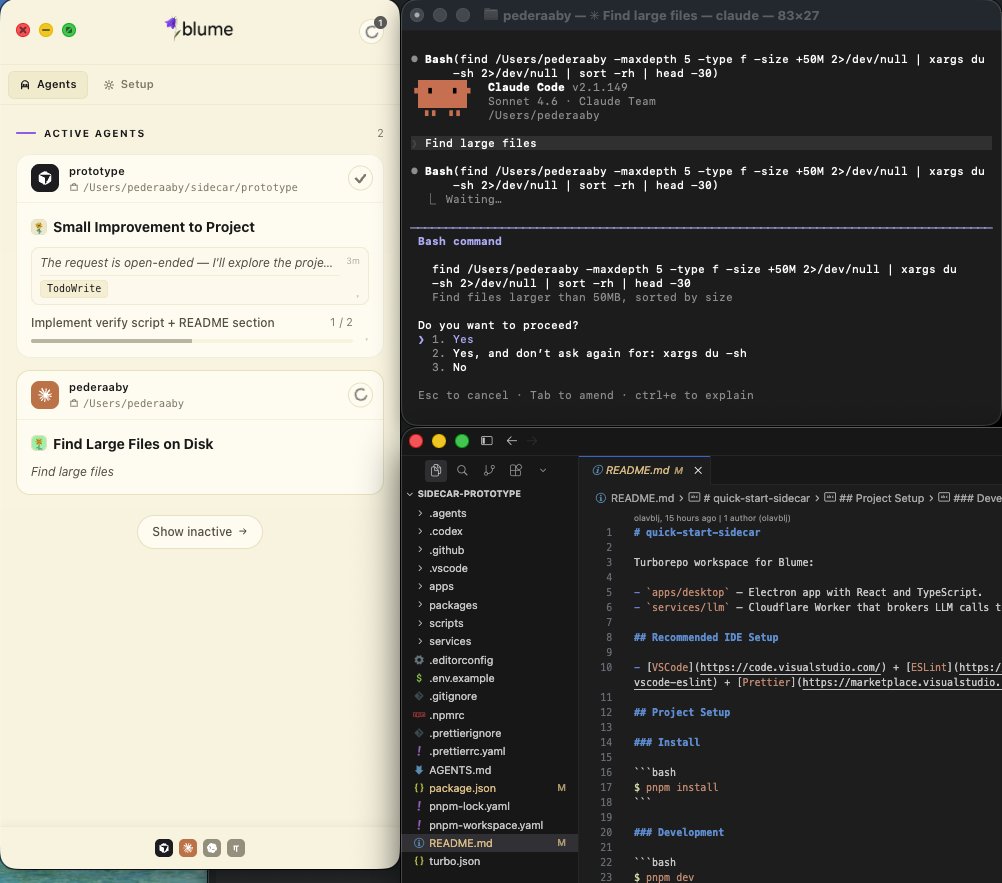Click the back navigation arrow in VS Code

pos(512,441)
